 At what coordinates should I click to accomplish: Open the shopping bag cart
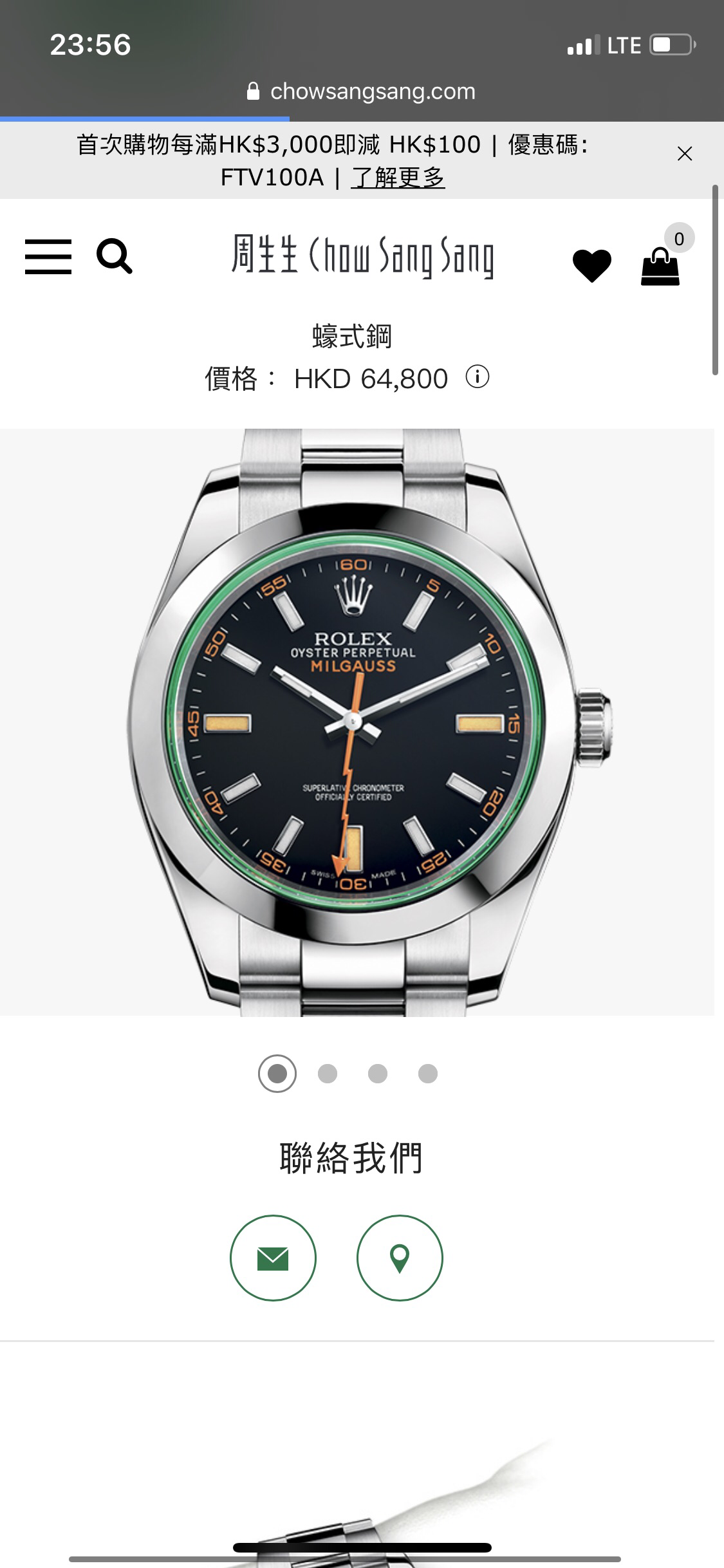(x=660, y=266)
